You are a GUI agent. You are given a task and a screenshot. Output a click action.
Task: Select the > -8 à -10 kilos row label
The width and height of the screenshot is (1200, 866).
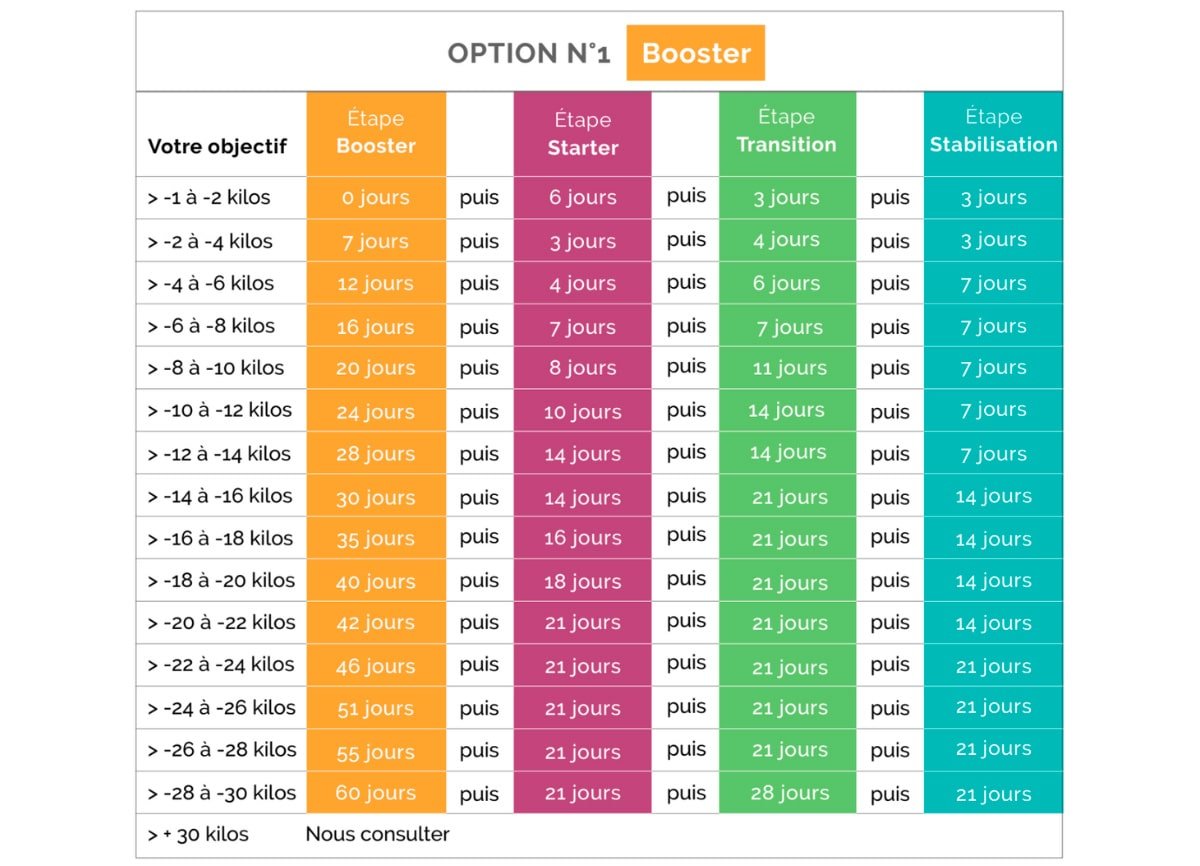click(x=215, y=368)
